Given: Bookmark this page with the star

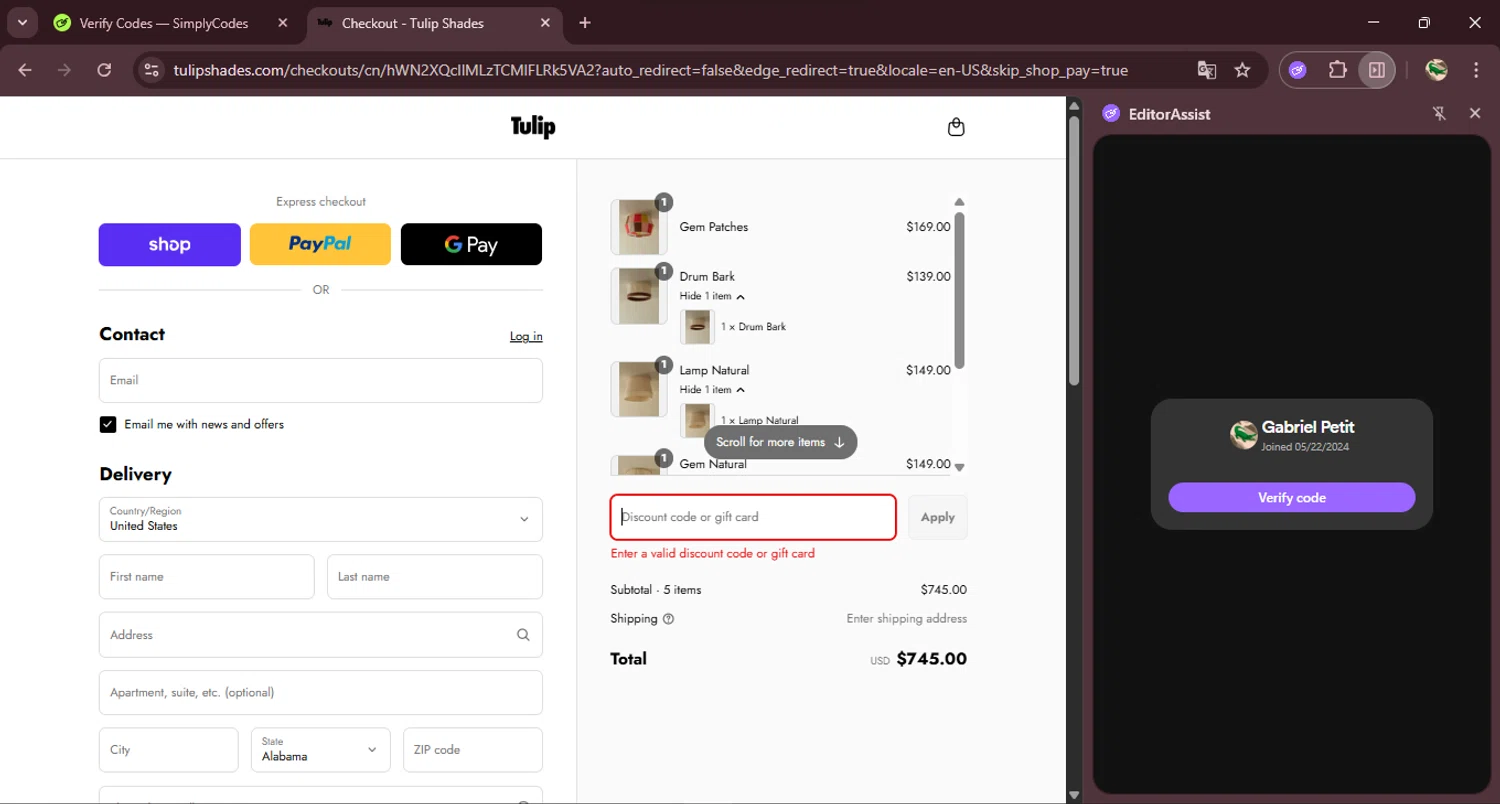Looking at the screenshot, I should (1242, 70).
